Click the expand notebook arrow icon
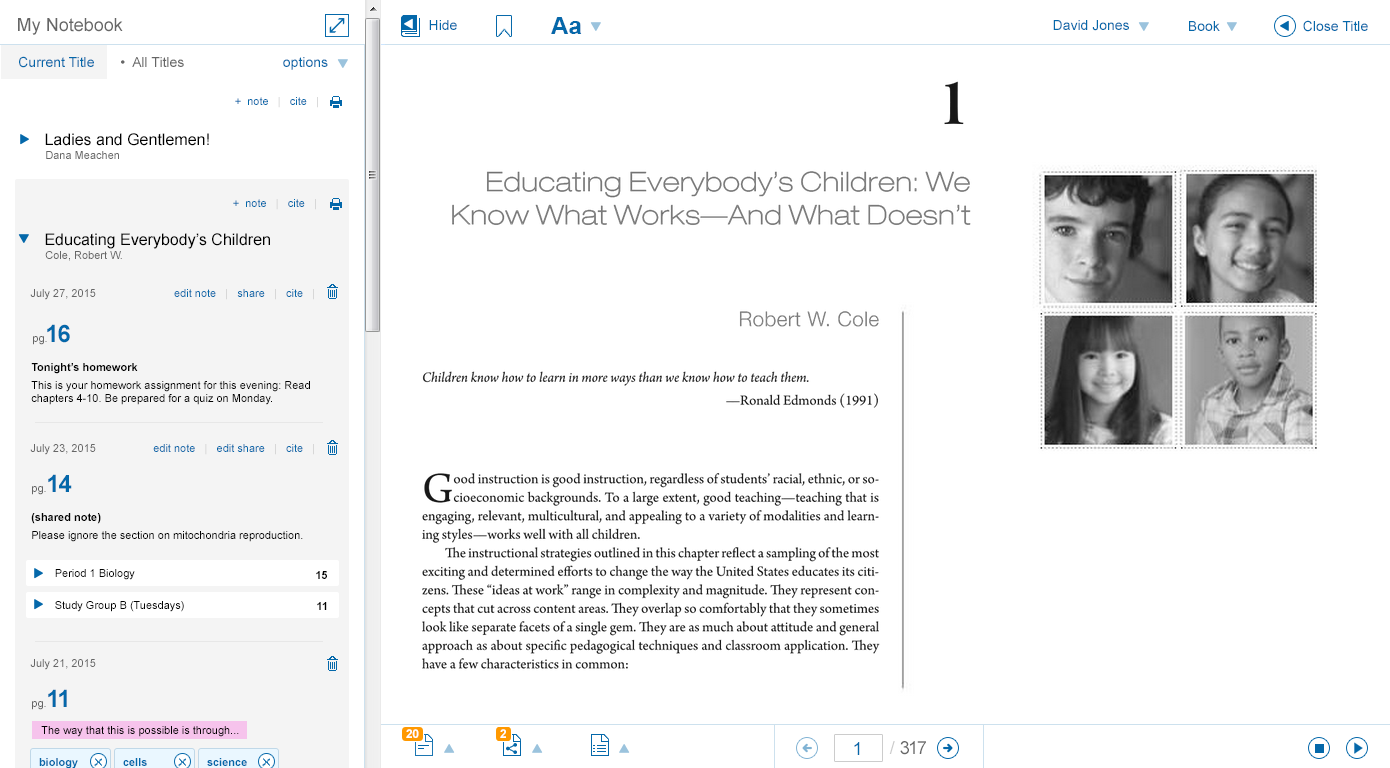This screenshot has width=1390, height=768. [x=336, y=24]
